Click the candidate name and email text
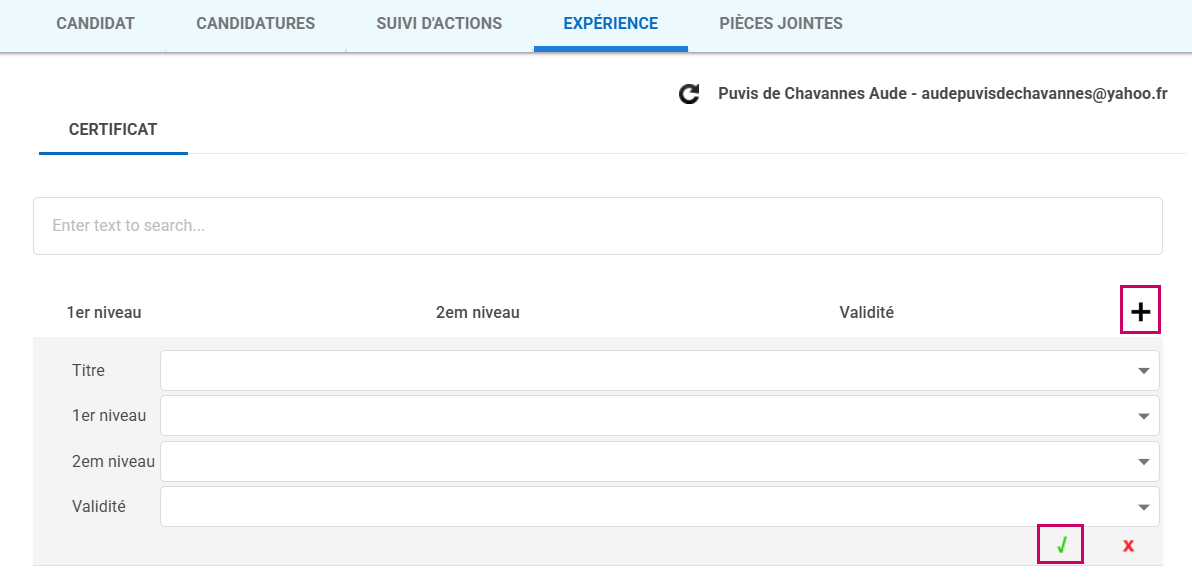The width and height of the screenshot is (1192, 583). pos(942,94)
